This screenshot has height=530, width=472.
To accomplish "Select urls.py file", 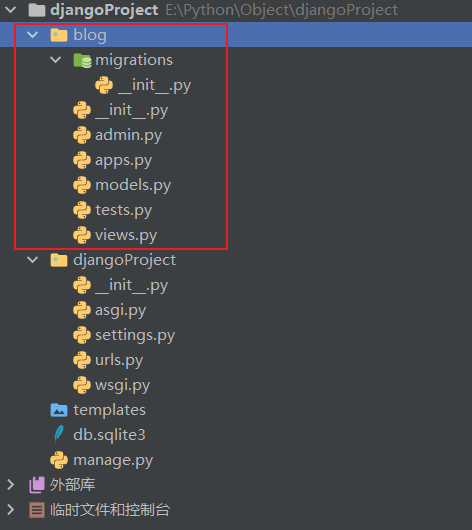I will pyautogui.click(x=119, y=360).
